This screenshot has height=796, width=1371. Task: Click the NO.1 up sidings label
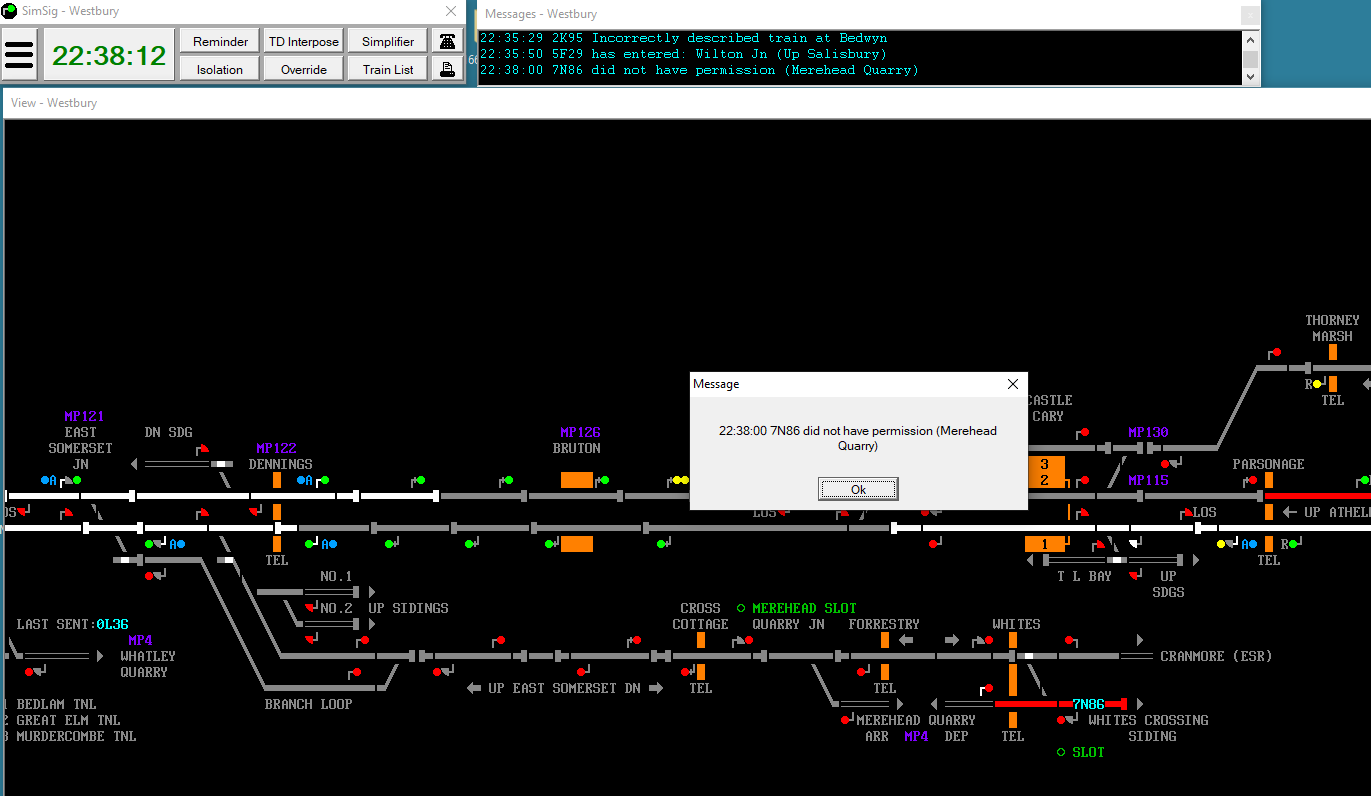click(336, 576)
